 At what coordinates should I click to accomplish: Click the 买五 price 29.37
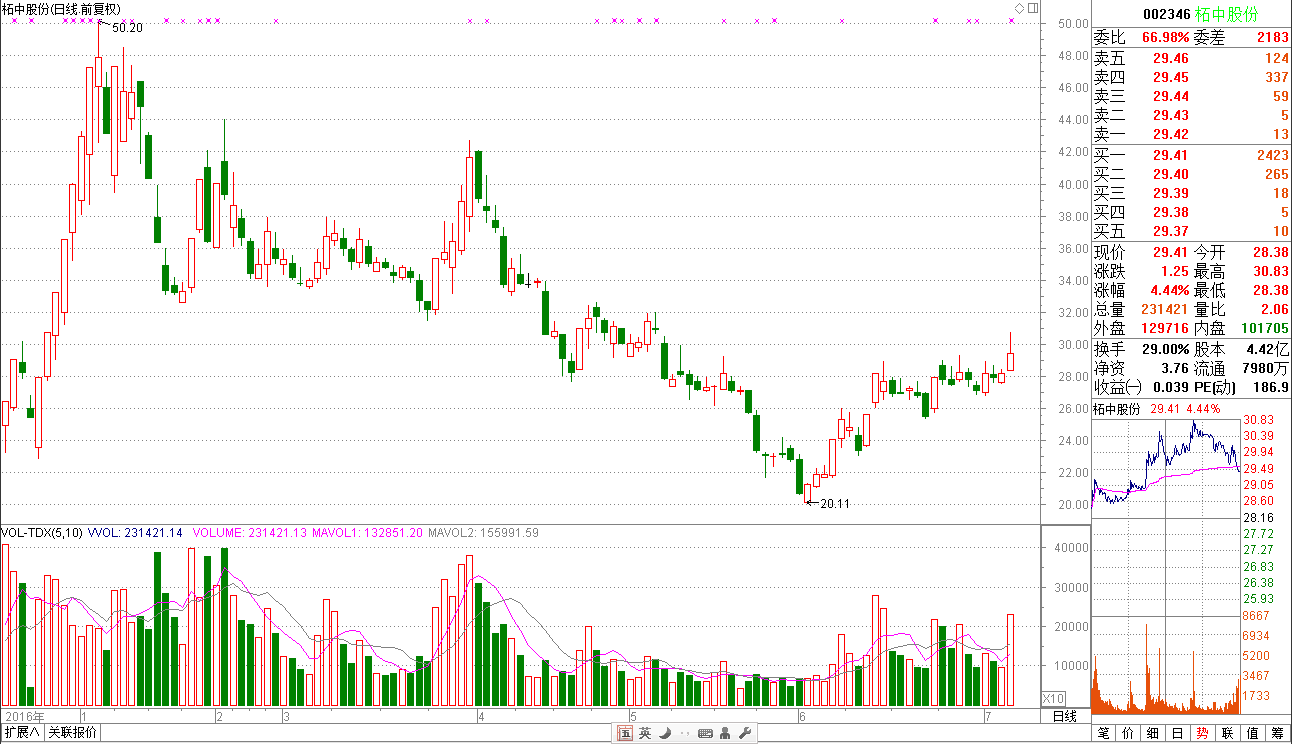[x=1171, y=231]
